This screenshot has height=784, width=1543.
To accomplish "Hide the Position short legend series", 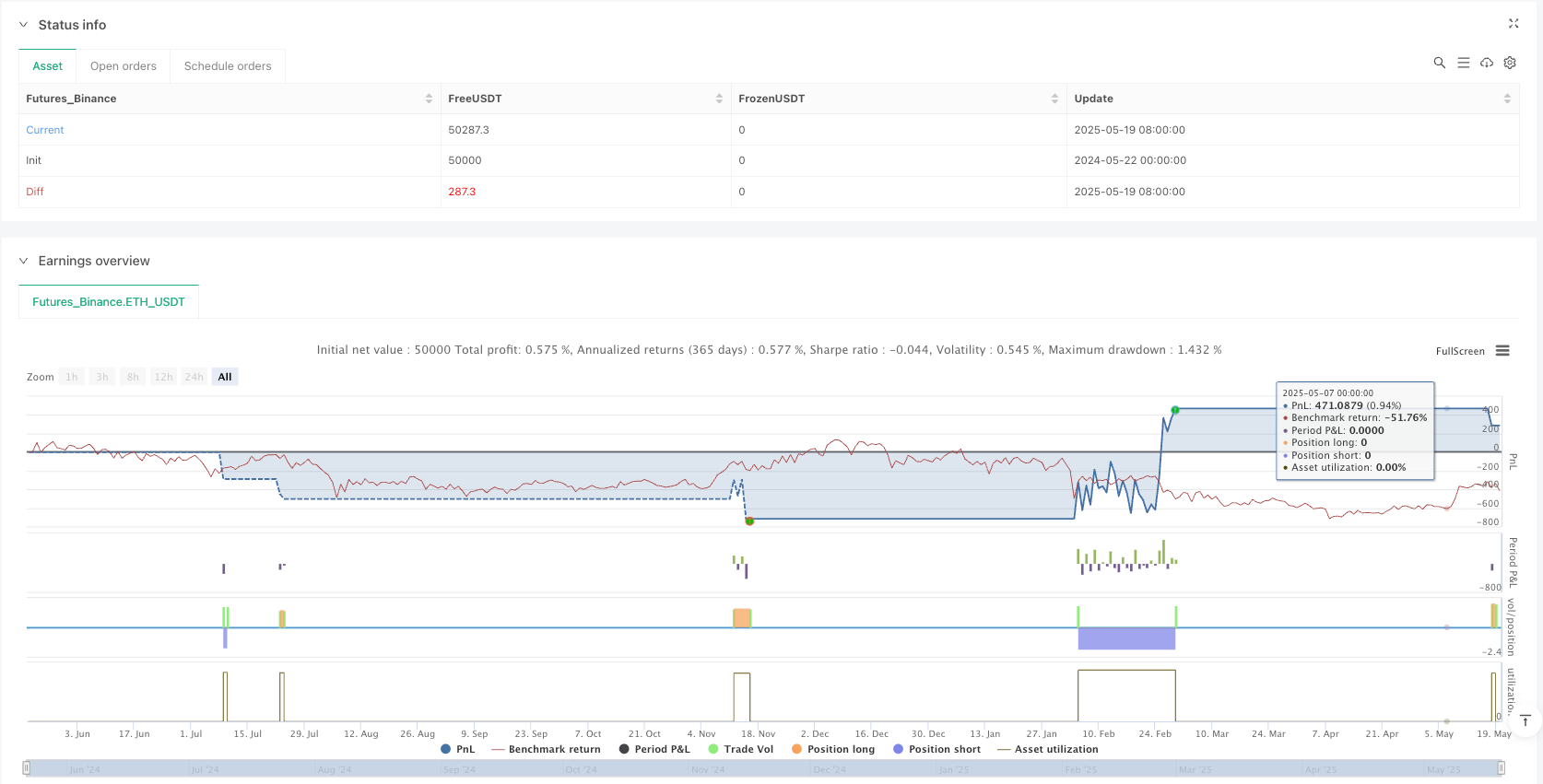I will [x=936, y=749].
